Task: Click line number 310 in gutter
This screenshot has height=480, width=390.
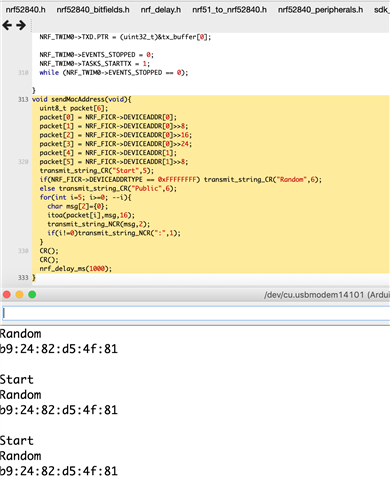Action: [x=23, y=73]
